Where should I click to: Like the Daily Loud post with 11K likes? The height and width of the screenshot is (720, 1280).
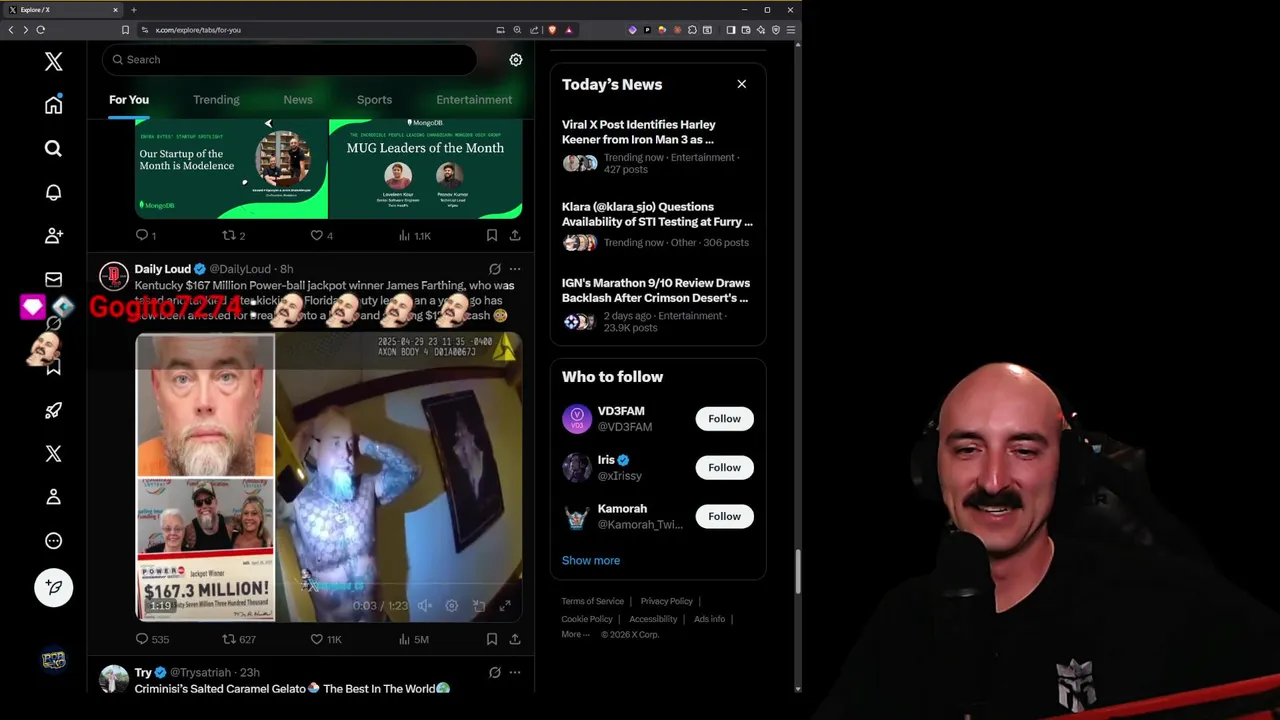click(325, 639)
